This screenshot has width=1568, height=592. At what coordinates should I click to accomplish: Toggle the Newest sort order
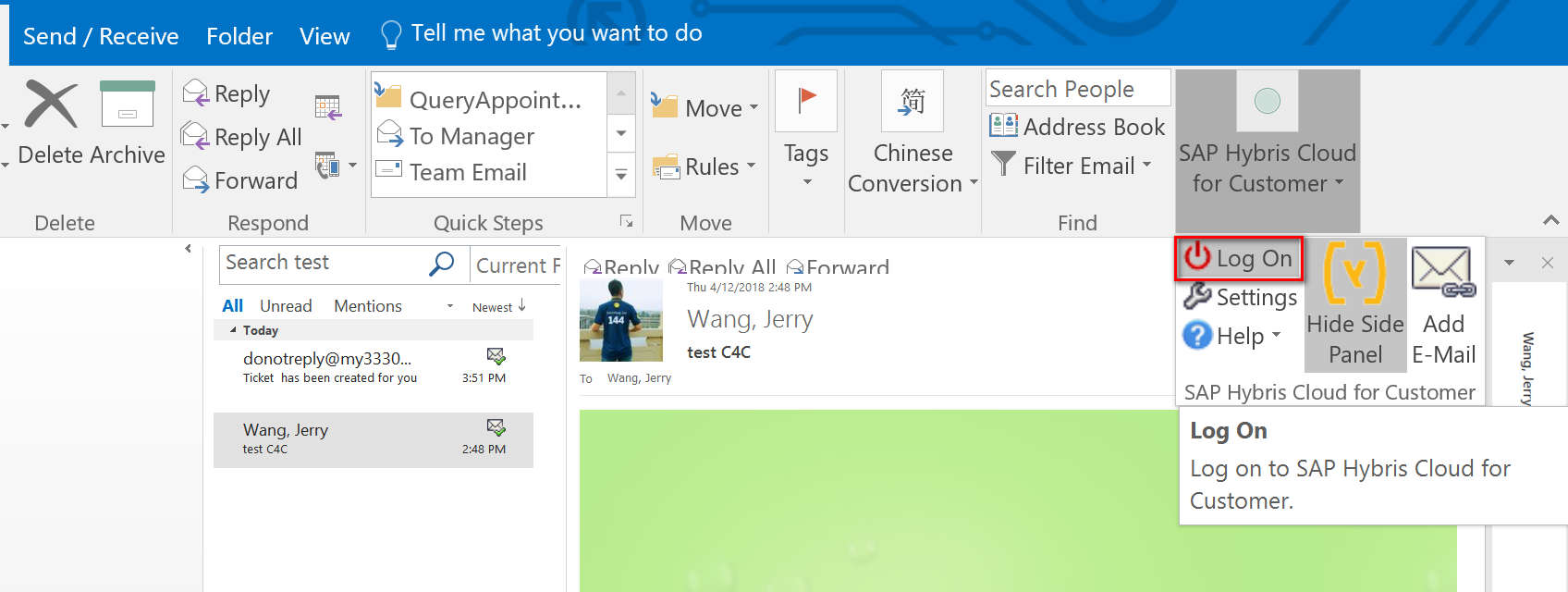[x=499, y=306]
